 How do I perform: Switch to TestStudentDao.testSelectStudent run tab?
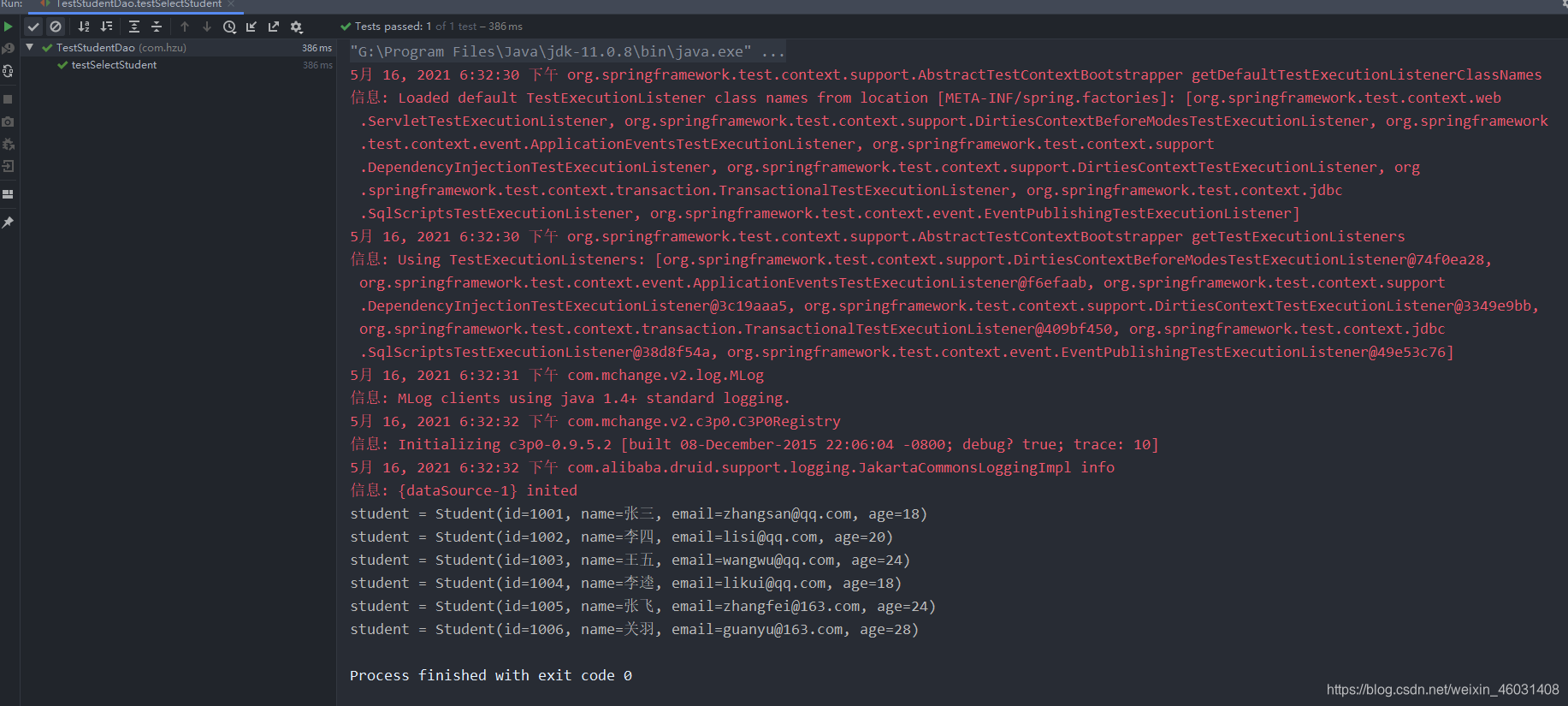(x=137, y=4)
